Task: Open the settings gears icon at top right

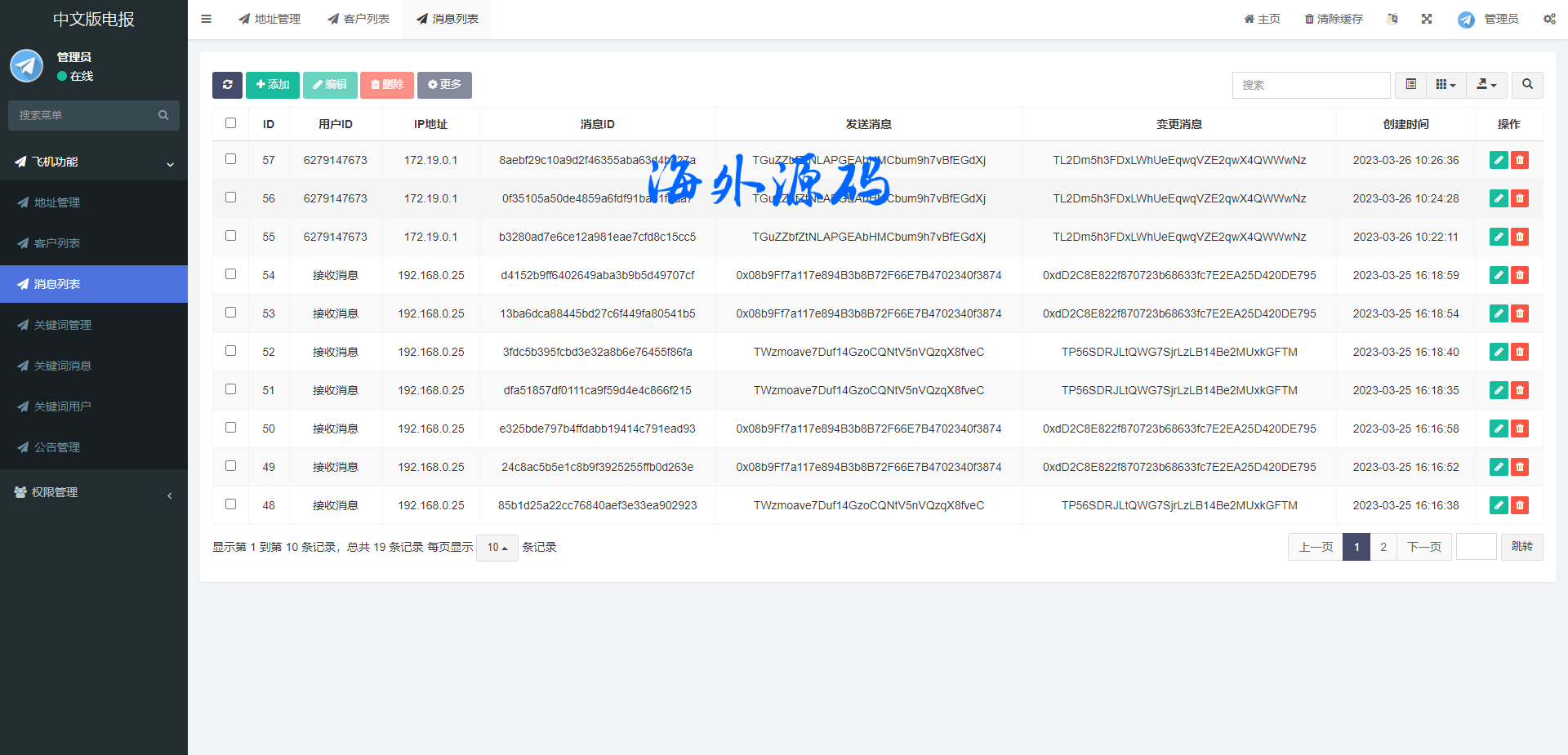Action: tap(1549, 19)
